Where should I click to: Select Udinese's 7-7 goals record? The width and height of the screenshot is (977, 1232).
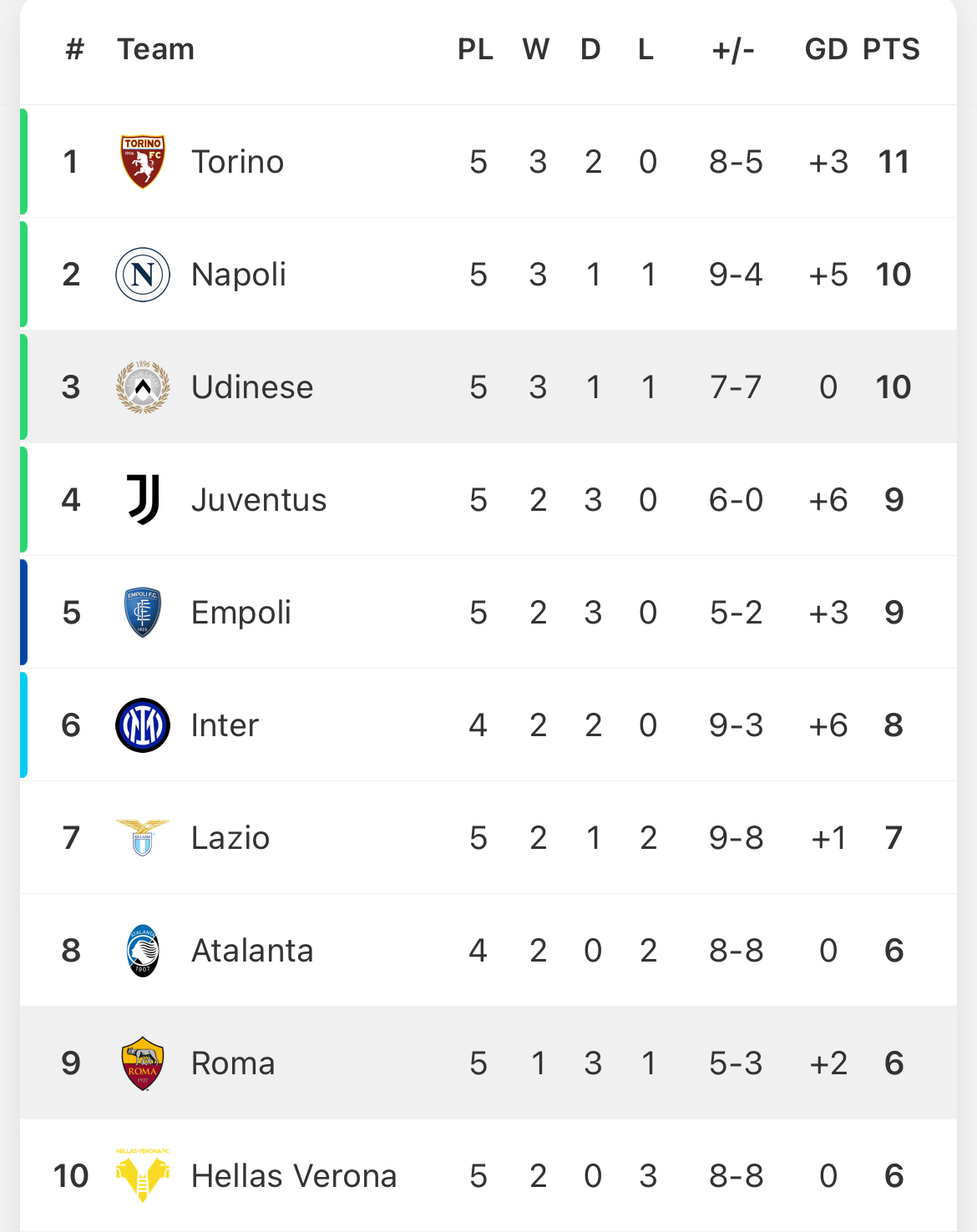[736, 387]
